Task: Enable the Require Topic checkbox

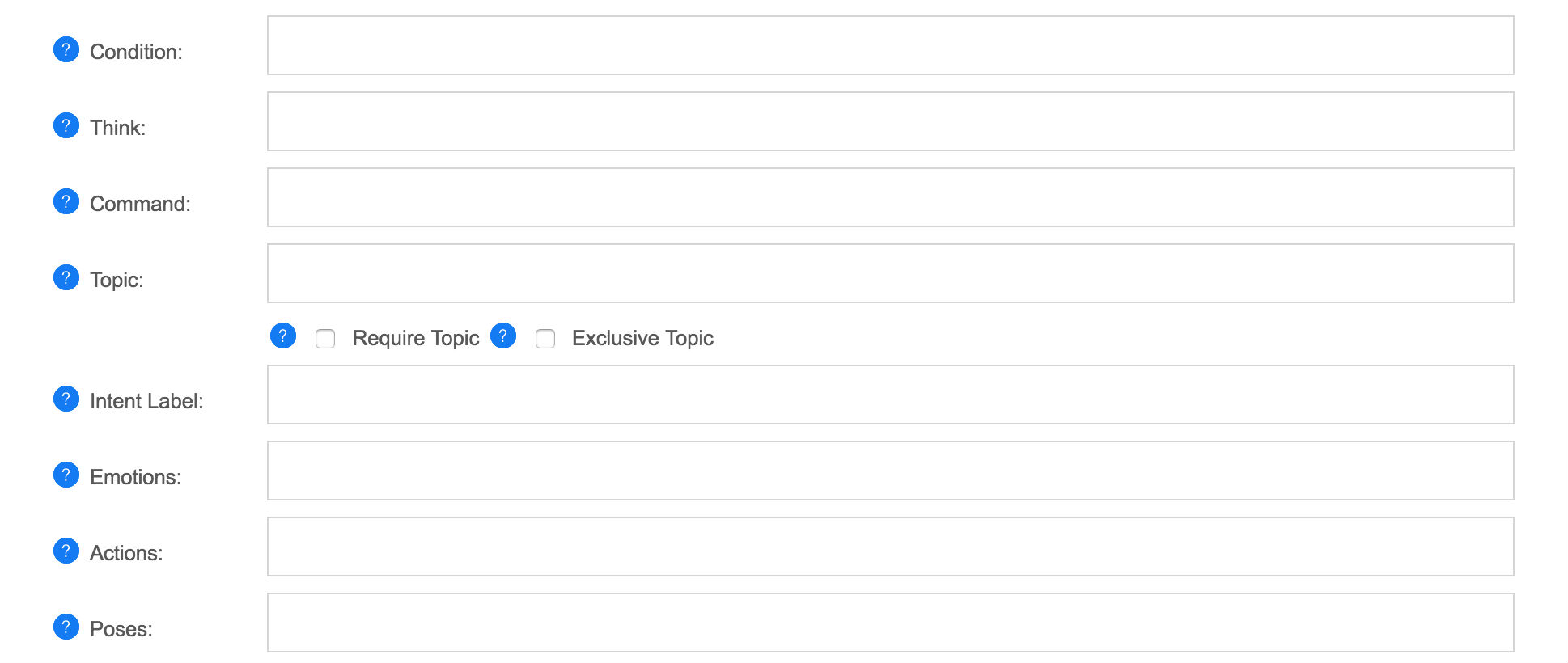Action: point(325,339)
